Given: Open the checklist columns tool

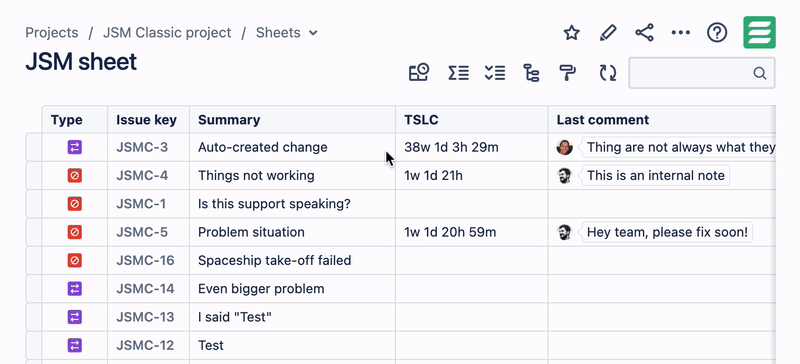Looking at the screenshot, I should click(x=495, y=72).
